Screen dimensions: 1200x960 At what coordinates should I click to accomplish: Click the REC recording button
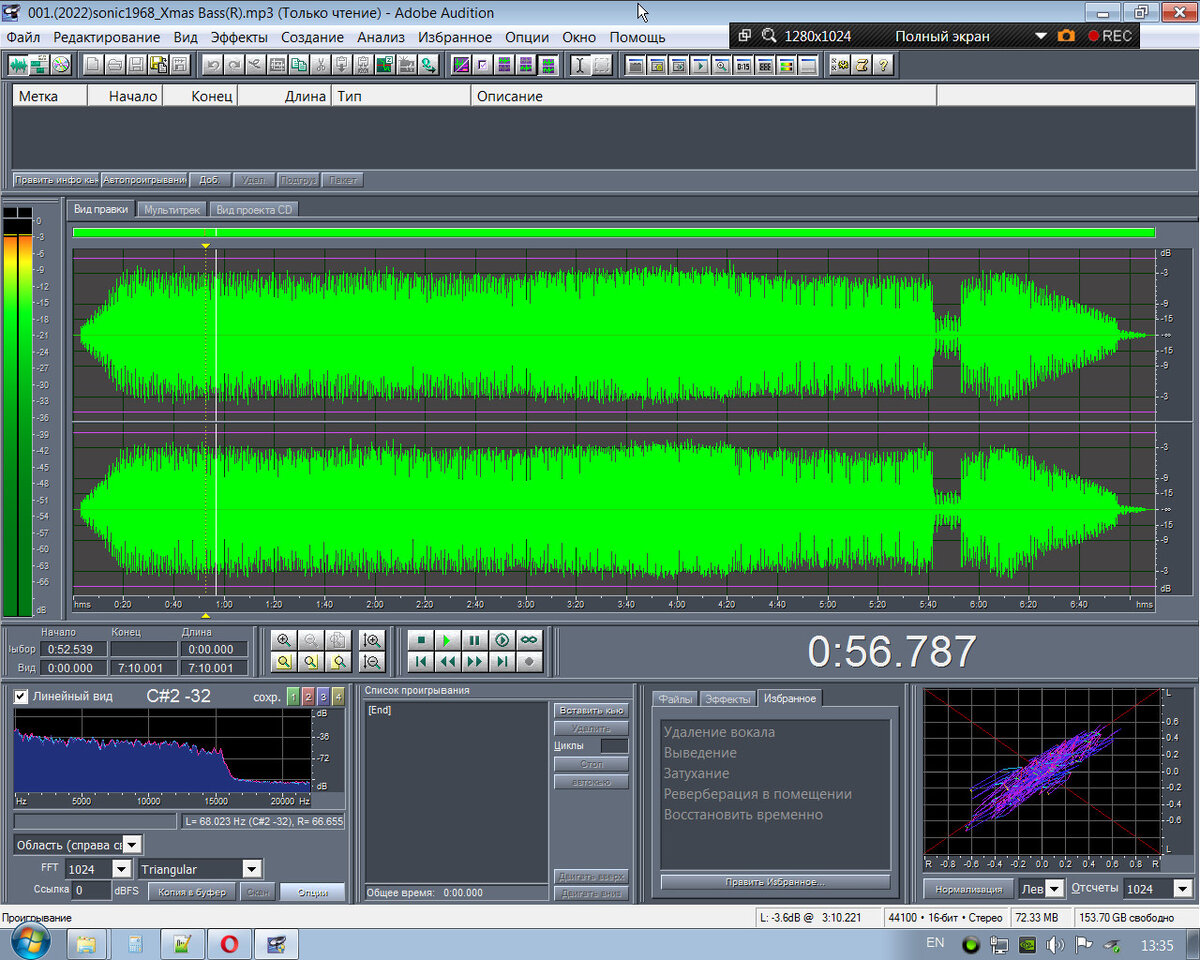pyautogui.click(x=1110, y=35)
